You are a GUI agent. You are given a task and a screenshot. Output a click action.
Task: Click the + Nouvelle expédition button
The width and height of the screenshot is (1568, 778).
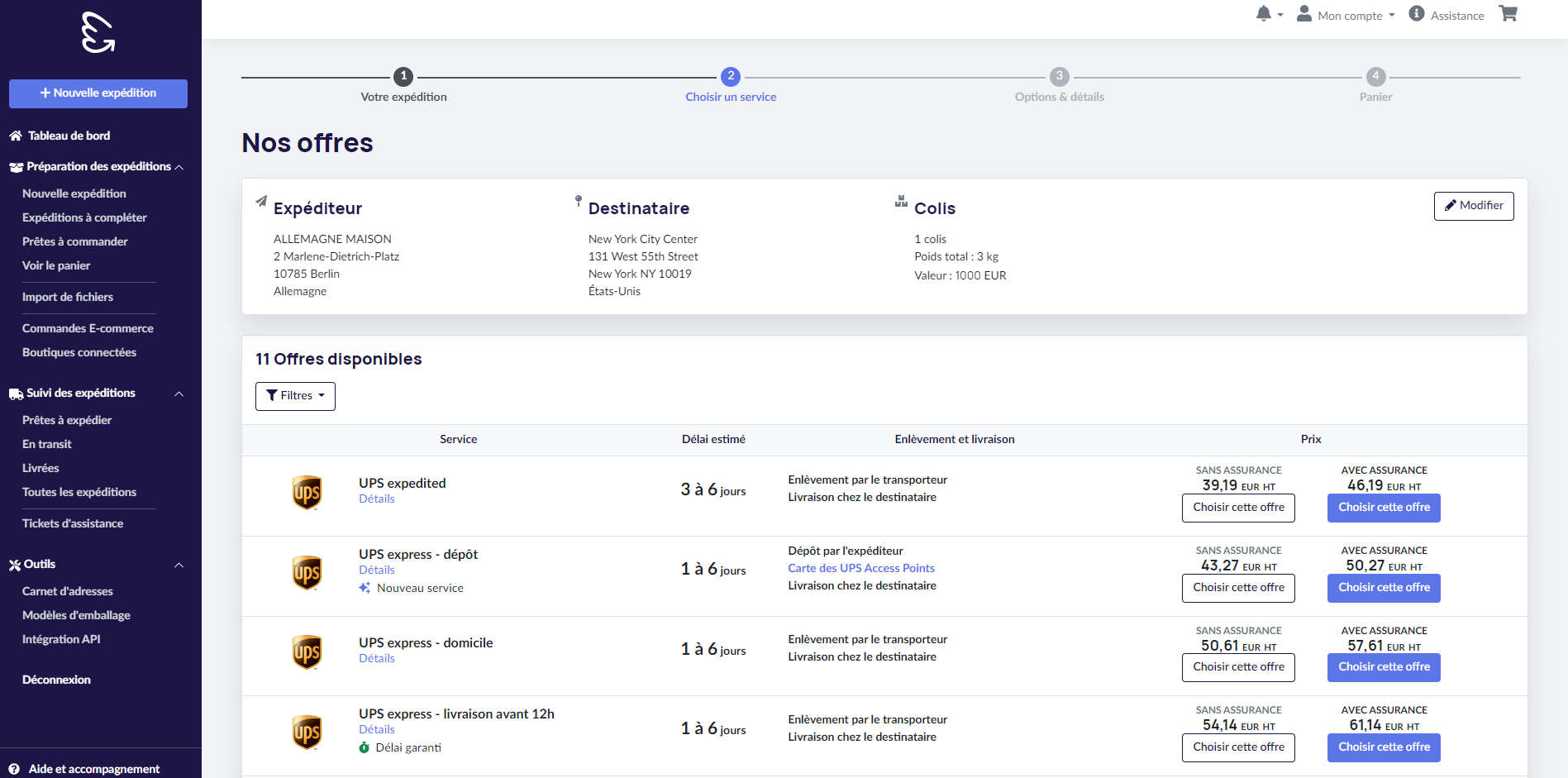(x=98, y=93)
